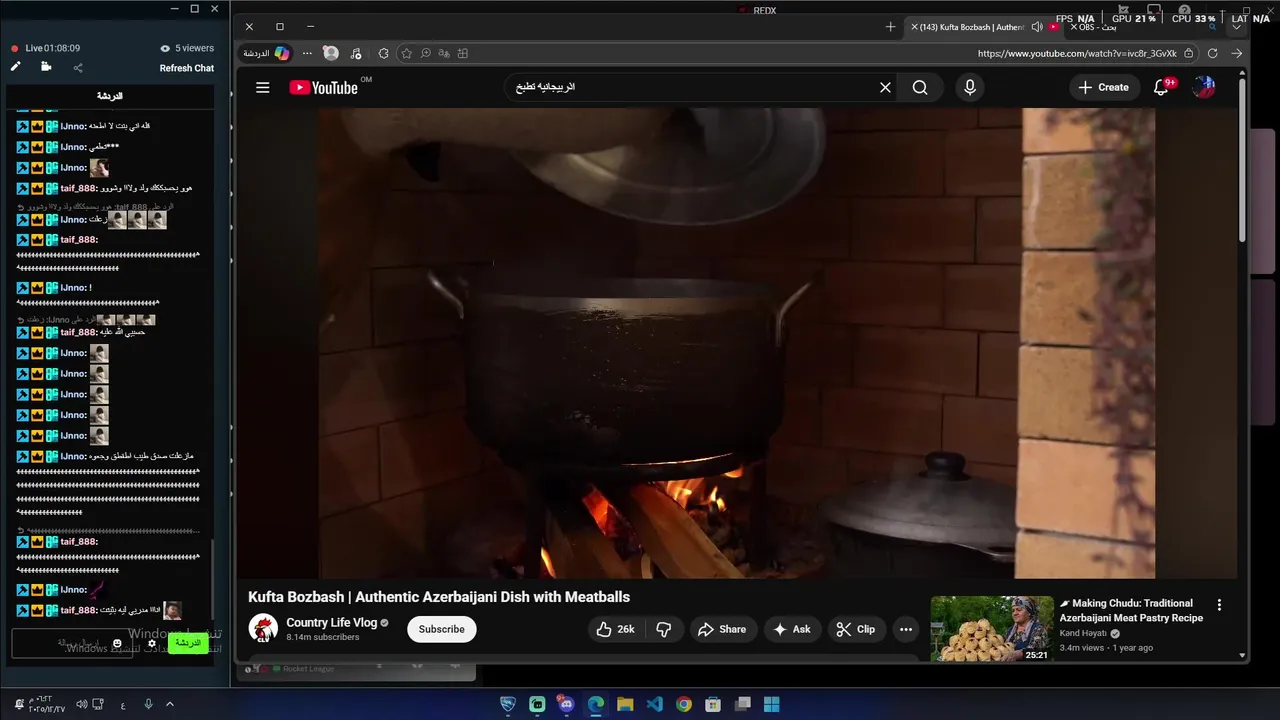The width and height of the screenshot is (1280, 720).
Task: Open more actions ellipsis under video
Action: click(906, 629)
